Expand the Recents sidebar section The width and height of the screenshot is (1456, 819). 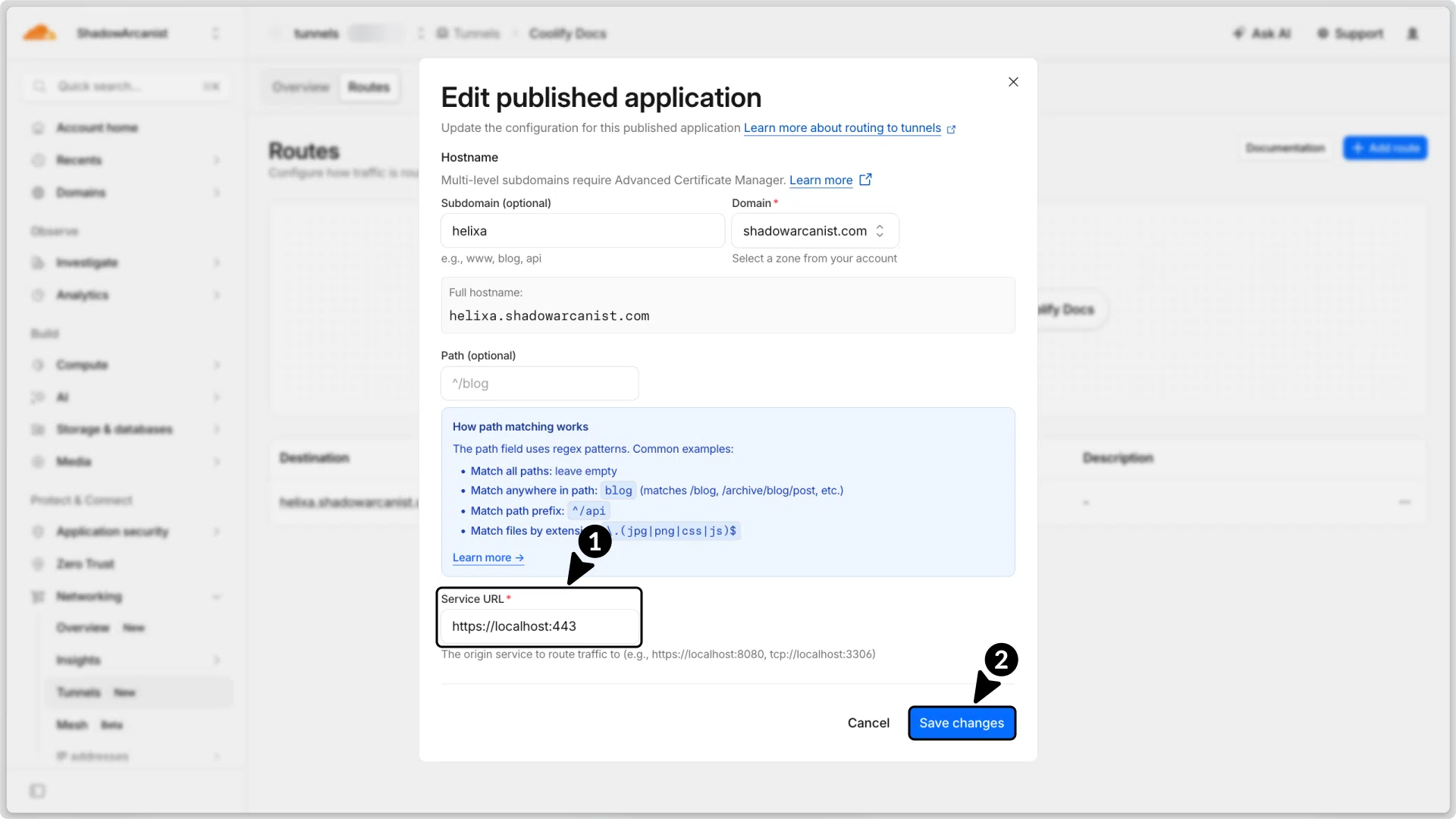217,160
